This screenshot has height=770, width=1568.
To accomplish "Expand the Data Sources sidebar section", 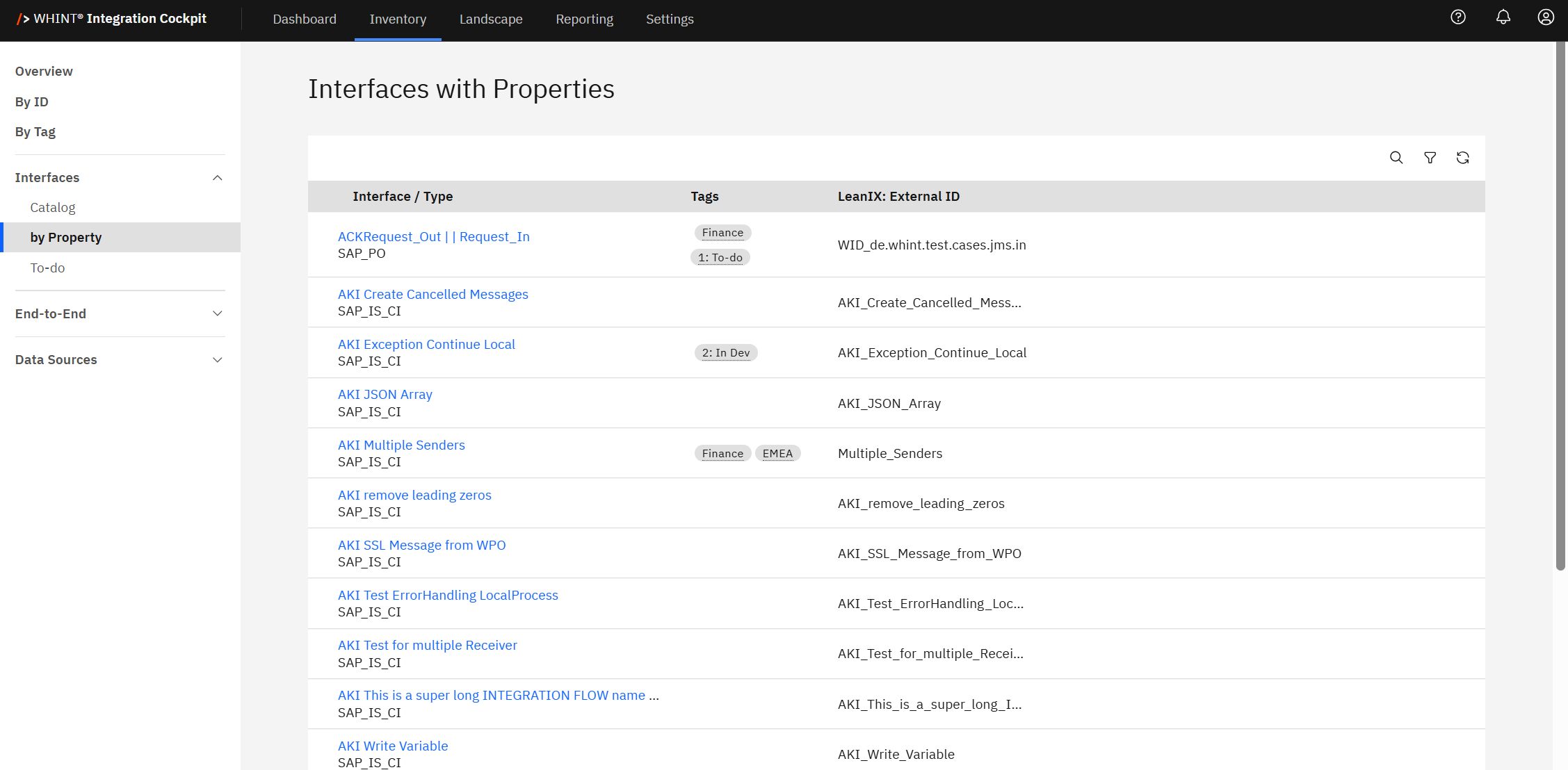I will pos(217,360).
